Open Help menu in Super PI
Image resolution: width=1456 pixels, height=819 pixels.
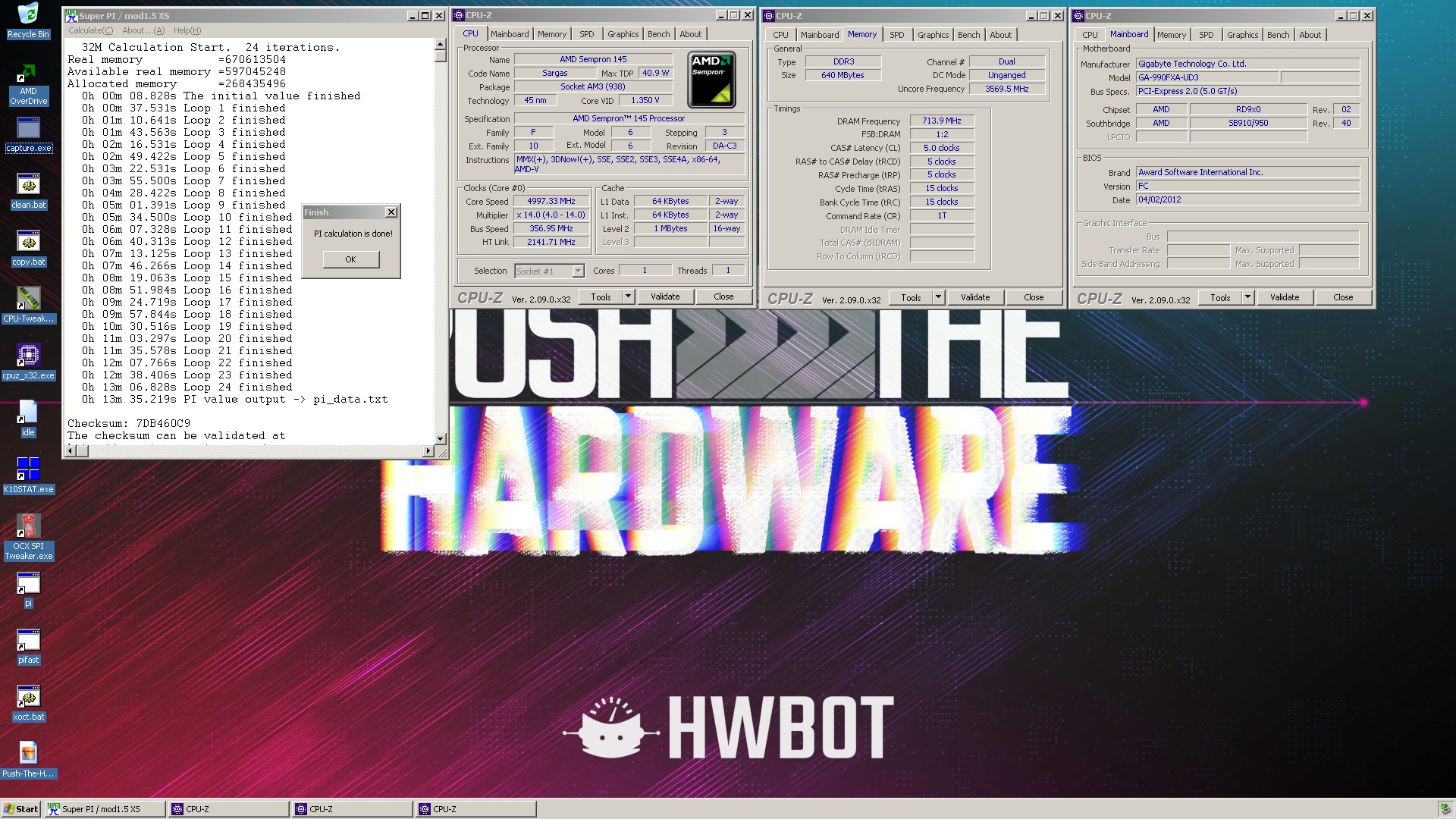[x=187, y=30]
